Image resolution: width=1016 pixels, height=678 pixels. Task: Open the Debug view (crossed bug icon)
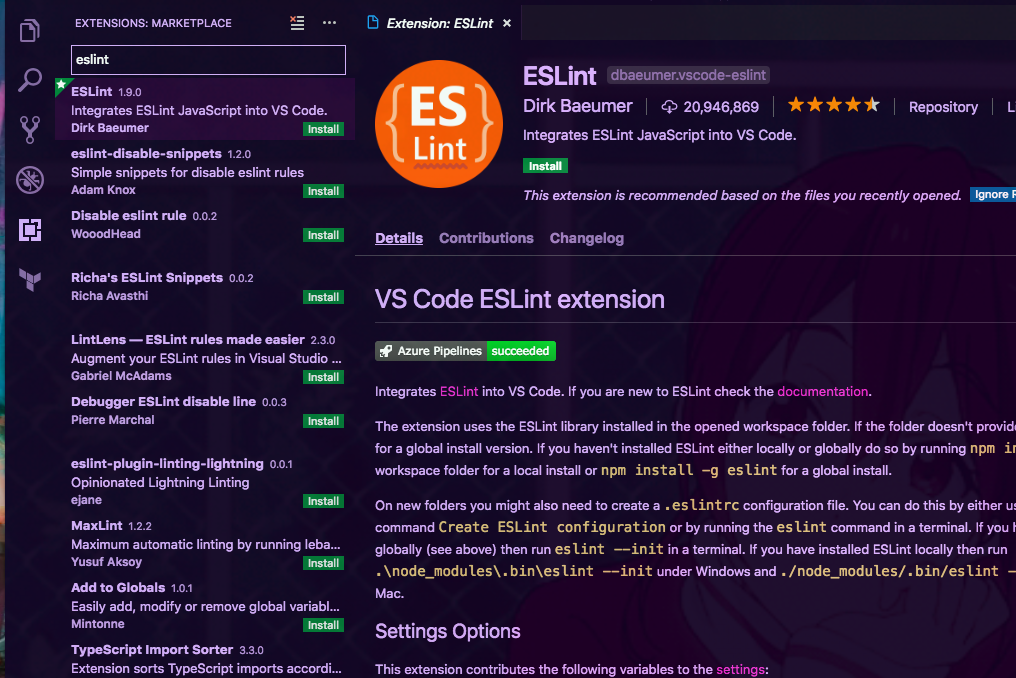[30, 180]
